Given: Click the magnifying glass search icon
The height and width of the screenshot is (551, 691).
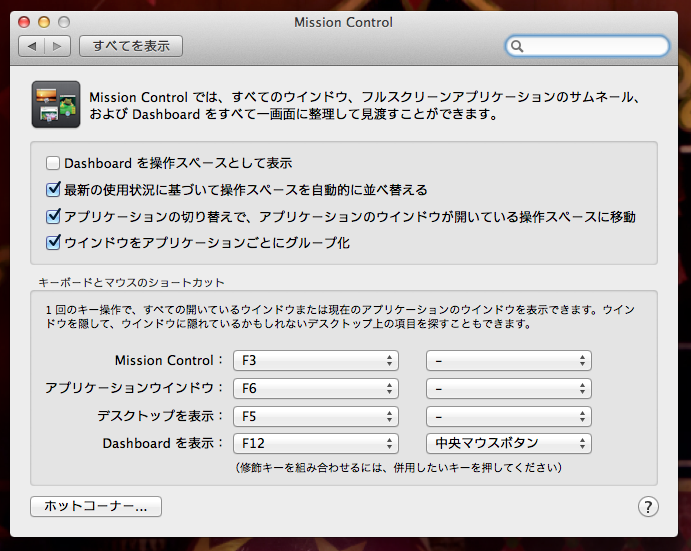Looking at the screenshot, I should [x=517, y=46].
